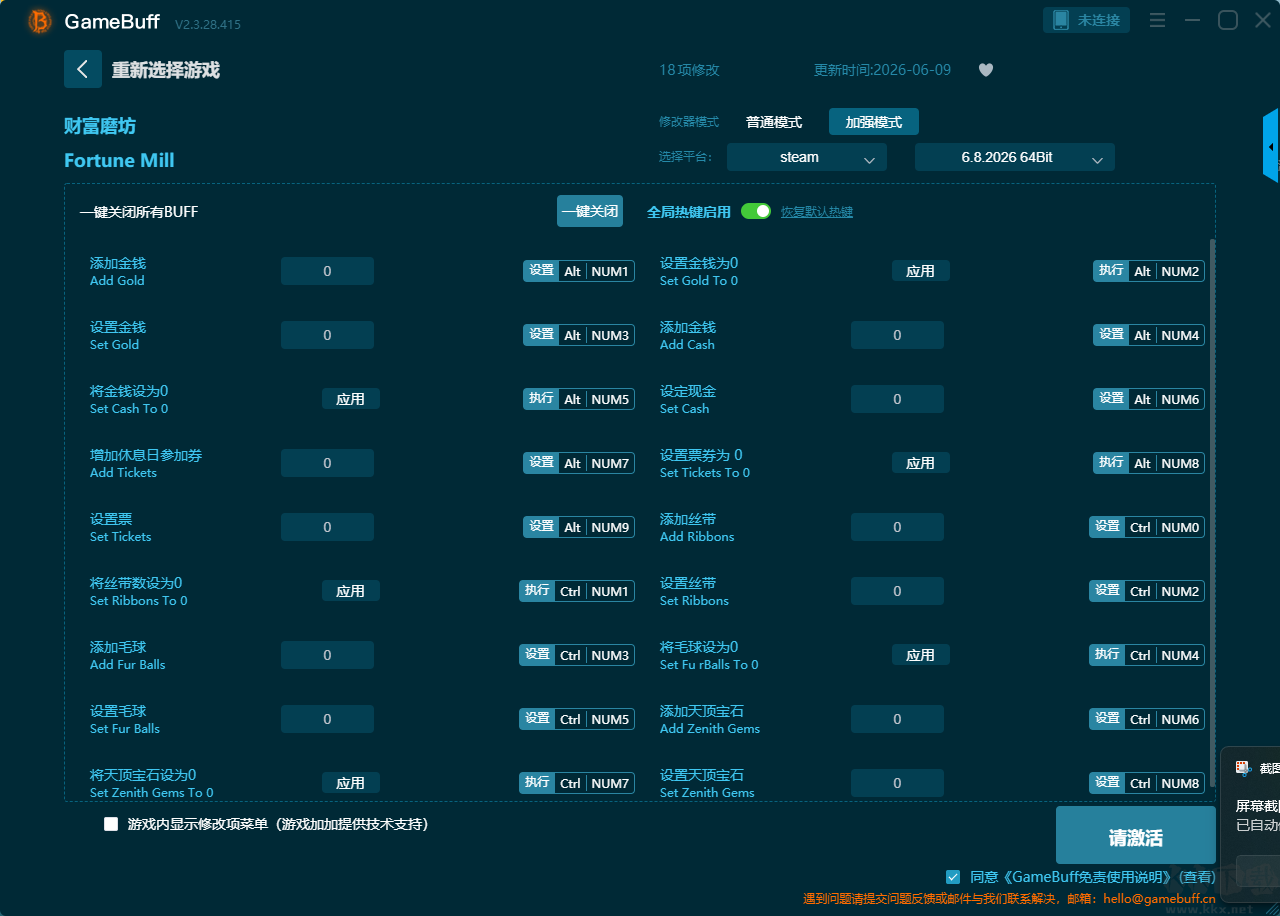Click the screenshot notification popup icon

click(x=1243, y=768)
